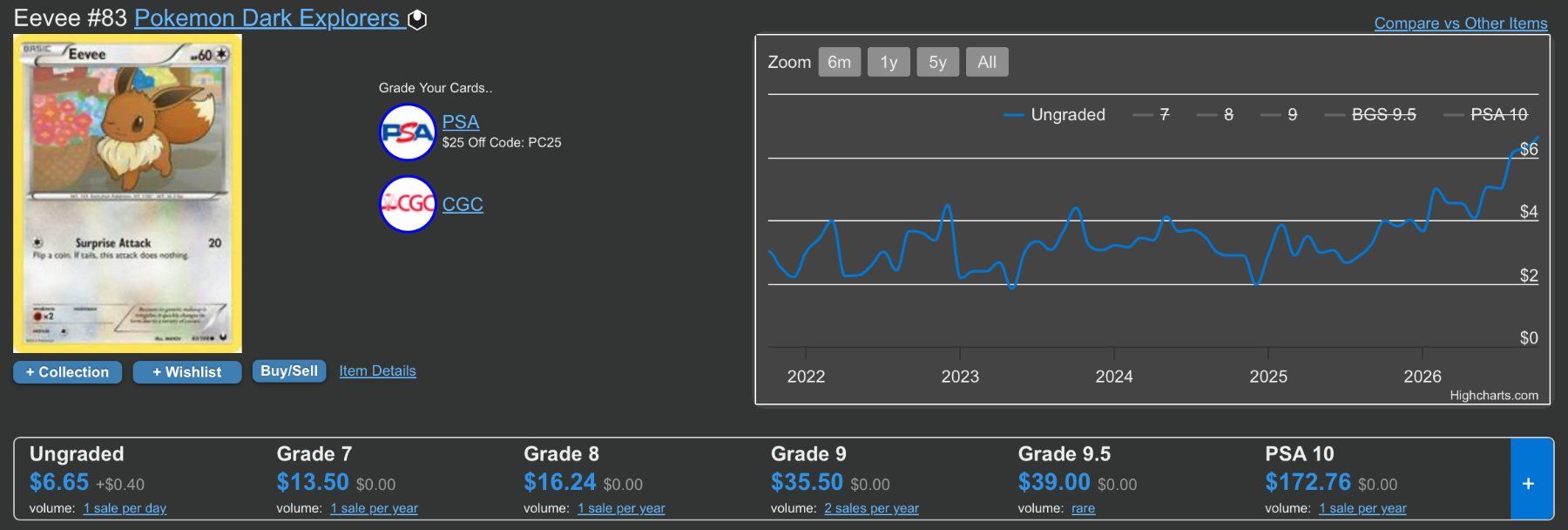
Task: Open the Grade 8 '1 sale per year' link
Action: tap(621, 508)
